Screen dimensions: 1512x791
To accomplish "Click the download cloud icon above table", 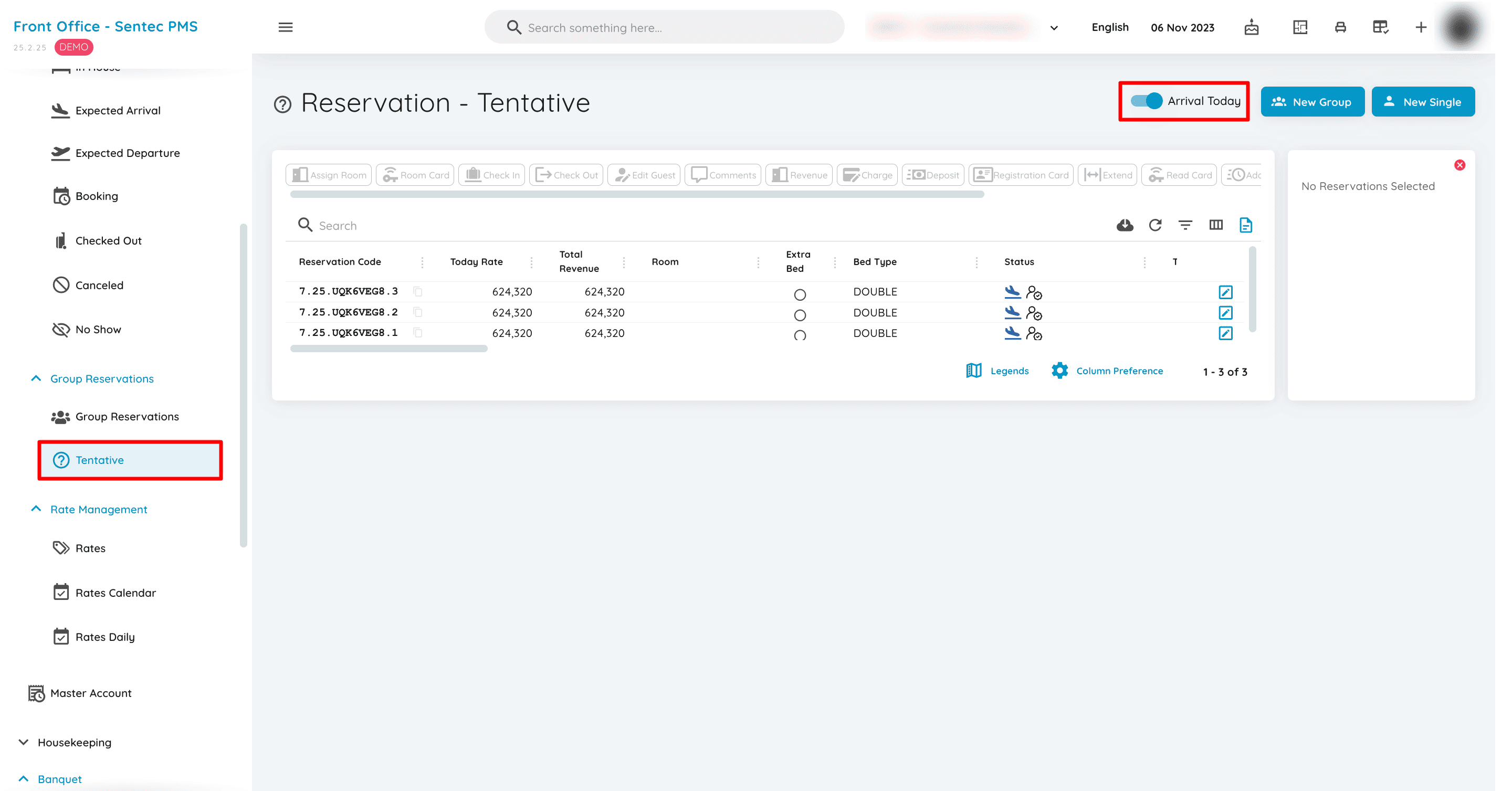I will point(1125,225).
